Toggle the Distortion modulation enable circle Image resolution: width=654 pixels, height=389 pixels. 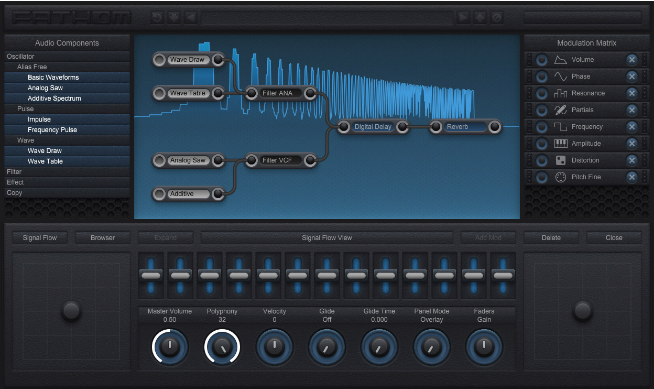tap(541, 160)
